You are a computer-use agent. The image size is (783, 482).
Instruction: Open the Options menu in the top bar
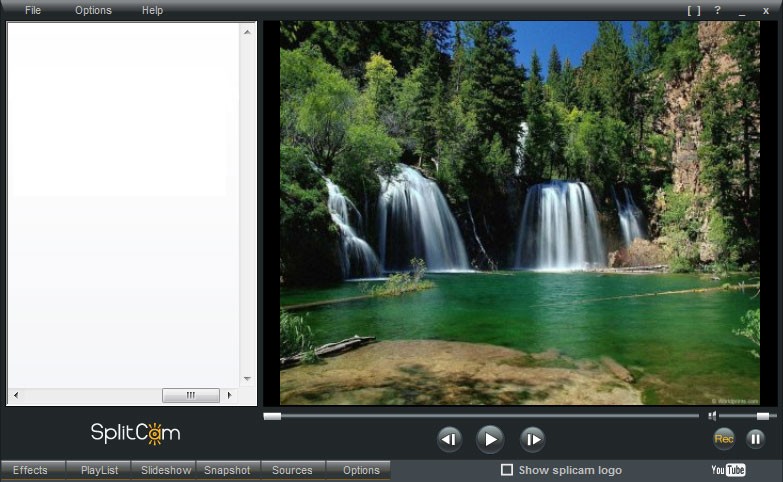coord(93,10)
